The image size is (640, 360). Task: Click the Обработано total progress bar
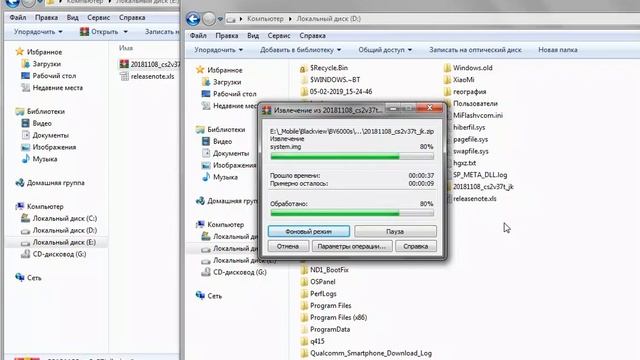[x=352, y=213]
